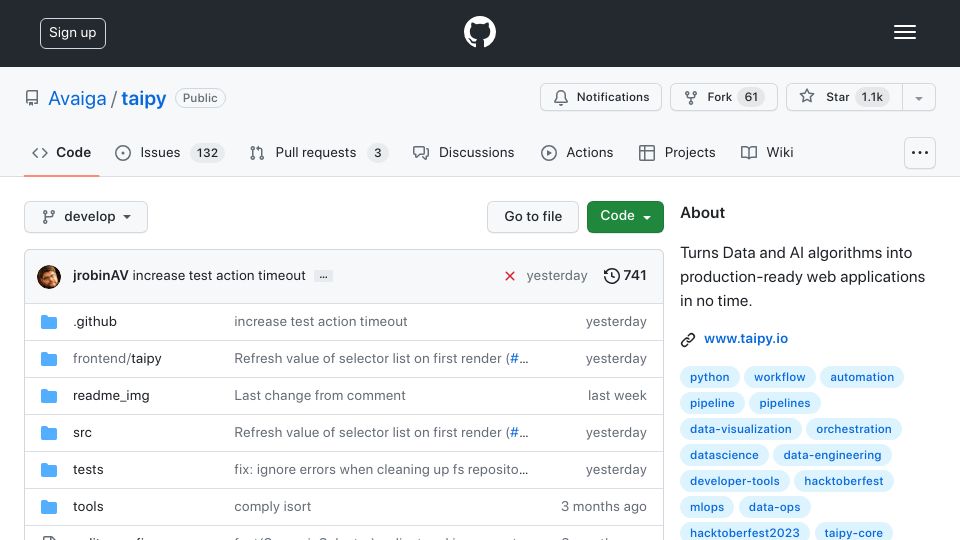Expand the Star list dropdown arrow
960x540 pixels.
click(918, 97)
